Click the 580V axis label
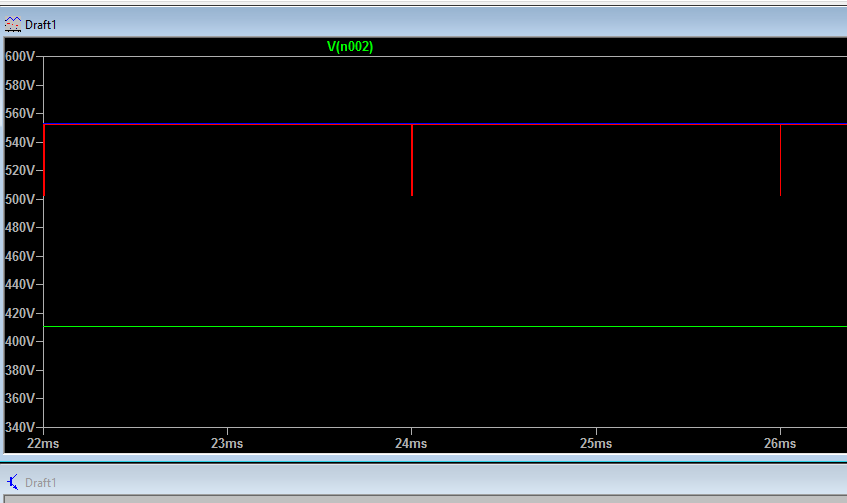 click(x=20, y=85)
